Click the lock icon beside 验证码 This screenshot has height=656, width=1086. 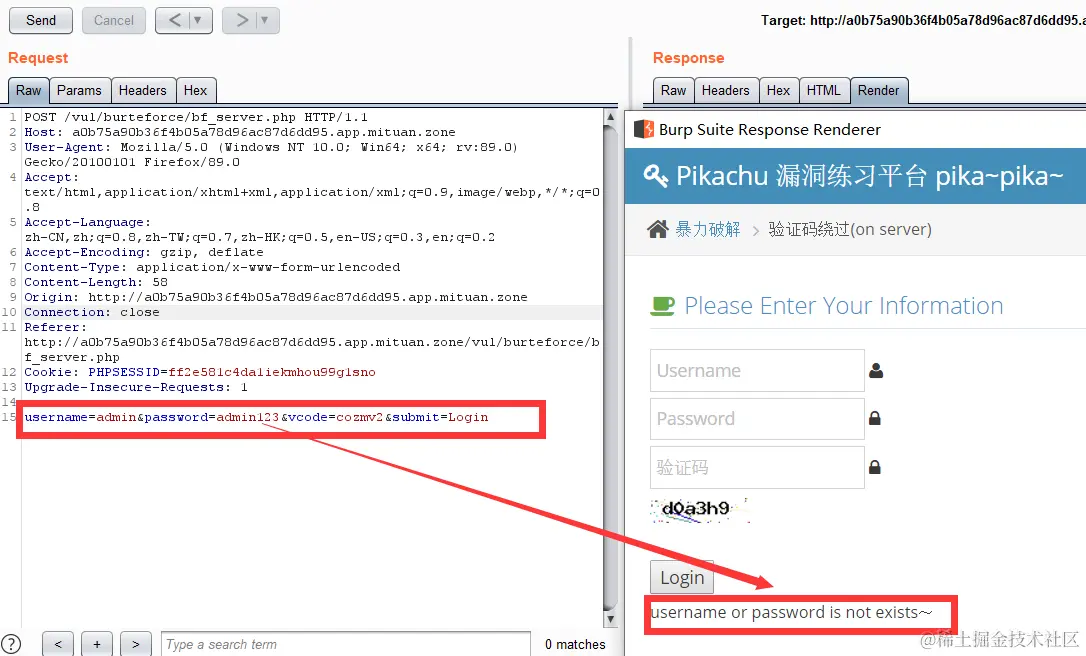pyautogui.click(x=875, y=468)
